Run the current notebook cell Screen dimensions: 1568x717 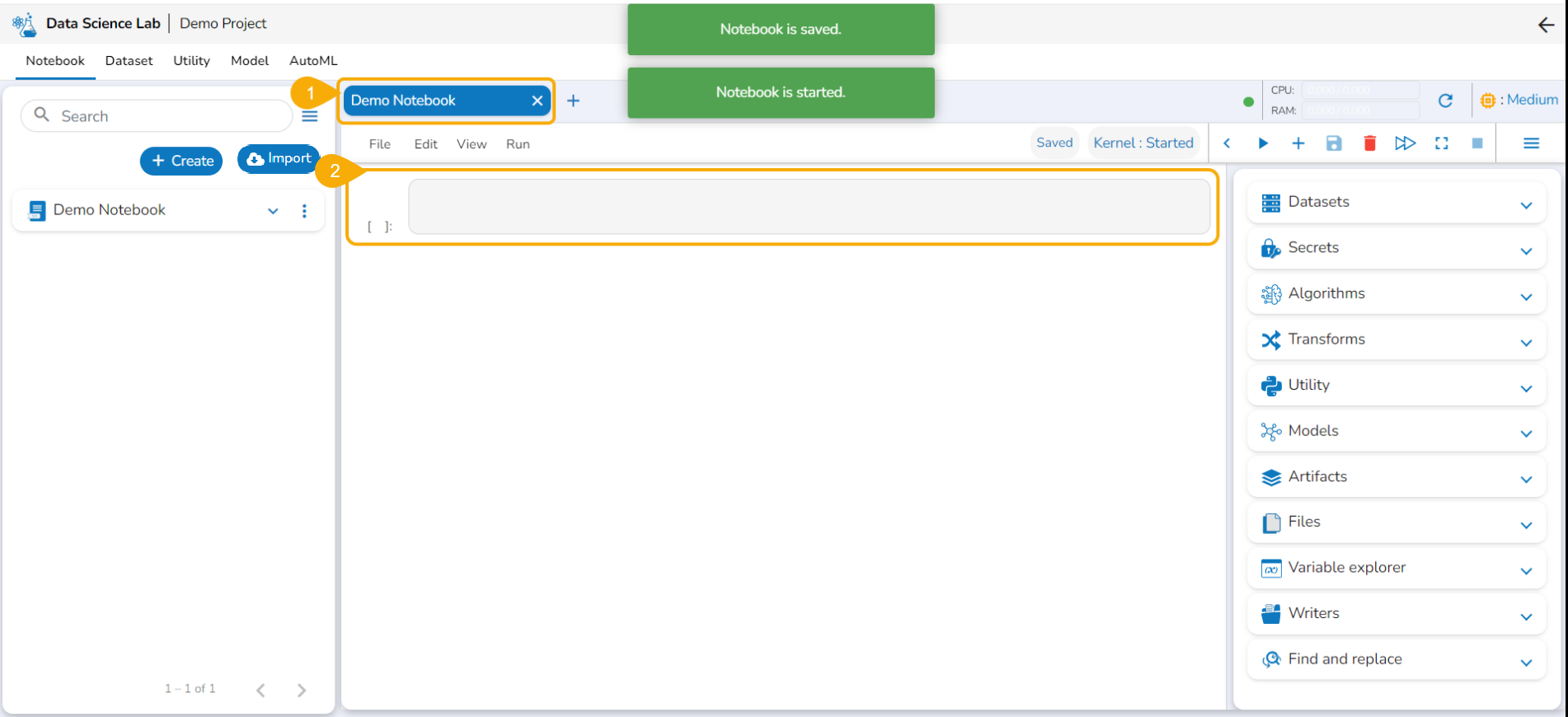coord(1263,143)
